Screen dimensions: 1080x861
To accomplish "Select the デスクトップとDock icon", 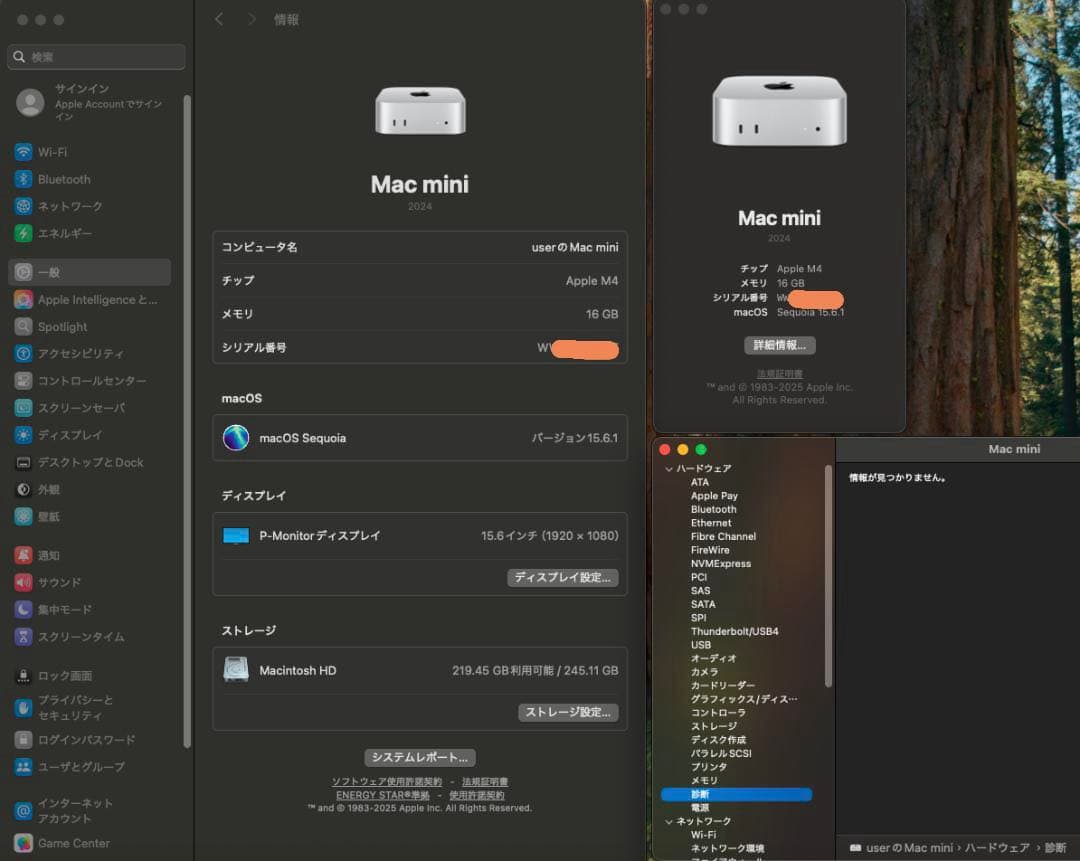I will pyautogui.click(x=23, y=462).
